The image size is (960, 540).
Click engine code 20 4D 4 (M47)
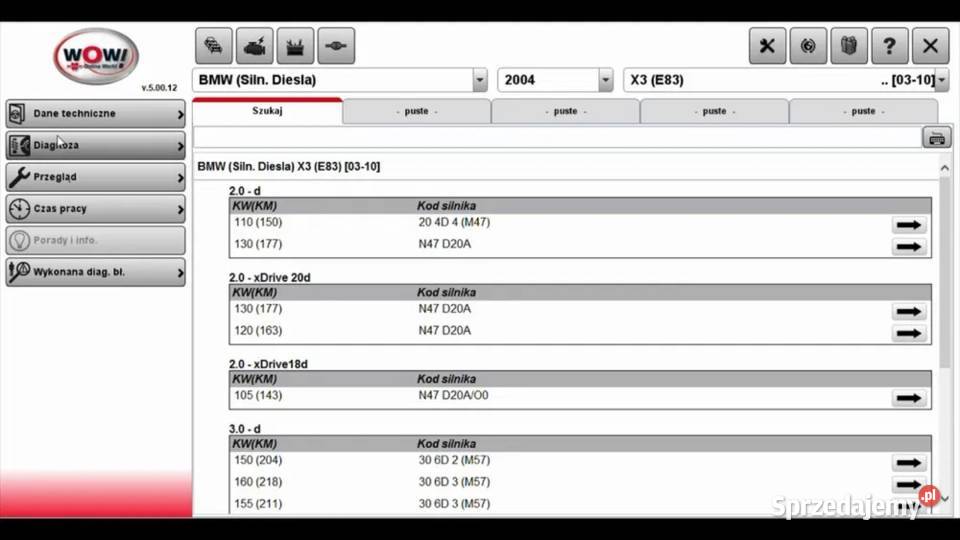point(454,222)
